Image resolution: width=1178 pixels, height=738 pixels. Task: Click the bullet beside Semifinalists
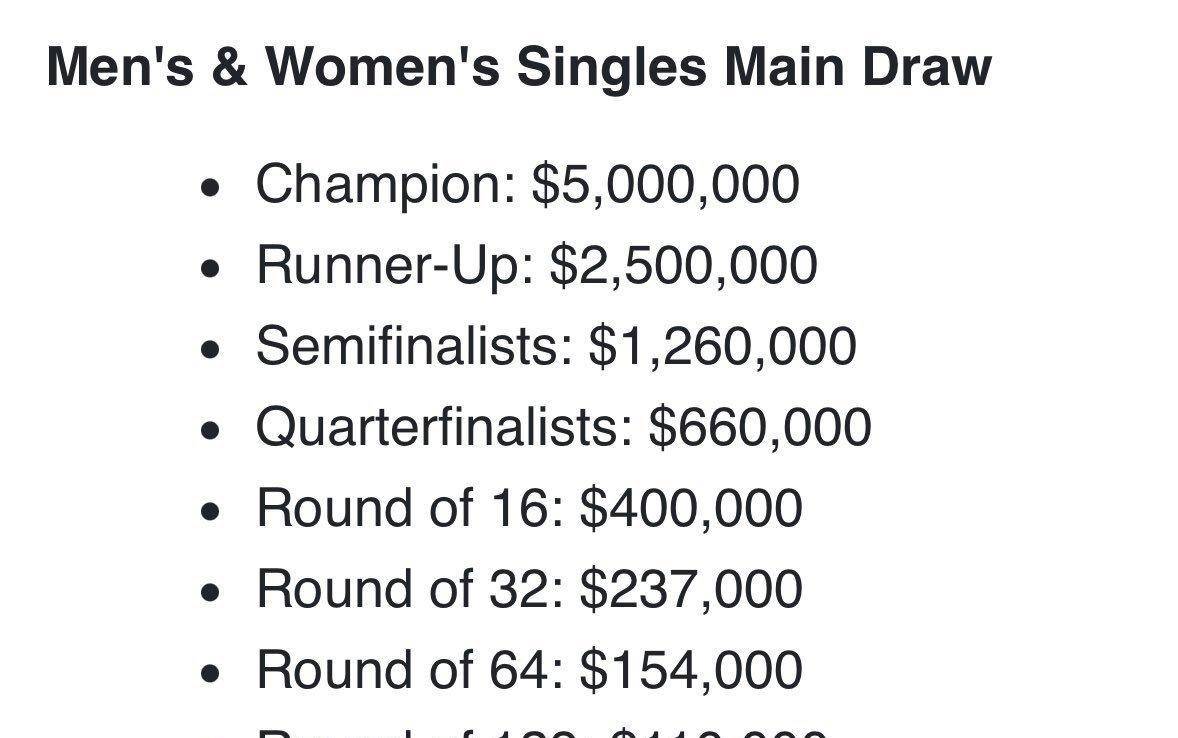pos(211,350)
